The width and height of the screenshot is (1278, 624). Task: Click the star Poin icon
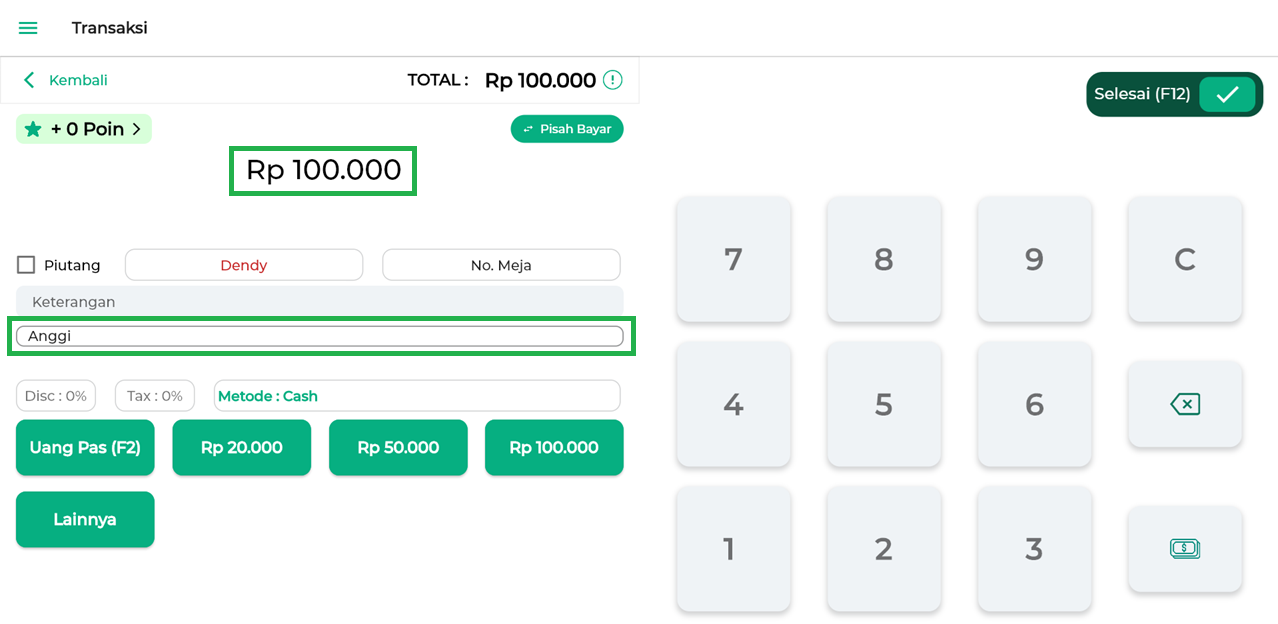point(33,129)
